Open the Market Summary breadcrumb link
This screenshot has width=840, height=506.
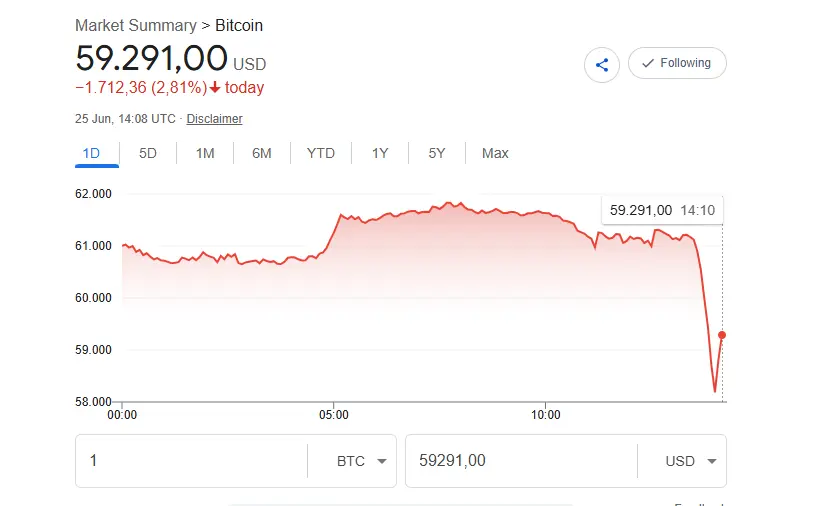136,25
